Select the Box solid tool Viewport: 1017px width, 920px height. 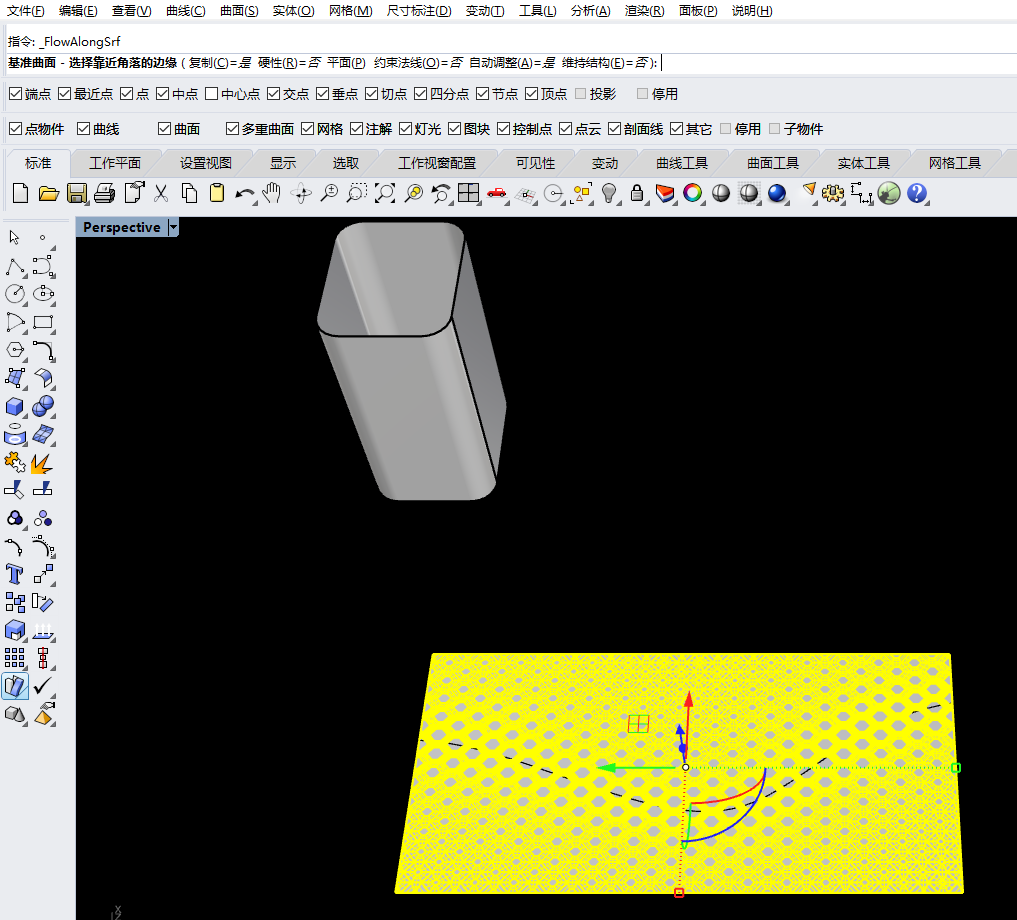pyautogui.click(x=15, y=407)
